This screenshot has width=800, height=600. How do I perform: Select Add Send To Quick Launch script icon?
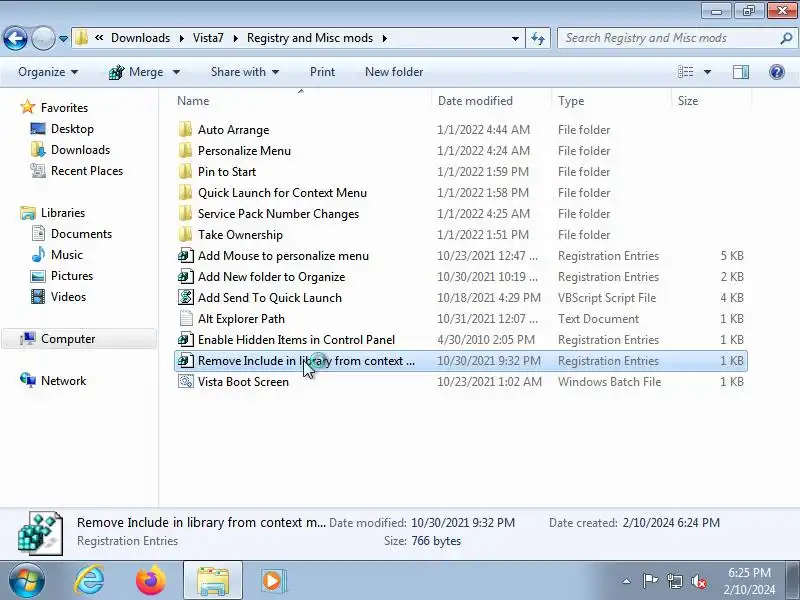185,297
